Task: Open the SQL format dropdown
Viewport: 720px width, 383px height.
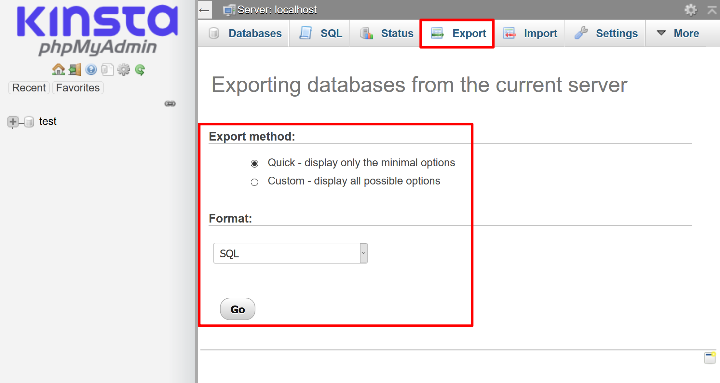Action: [x=290, y=253]
